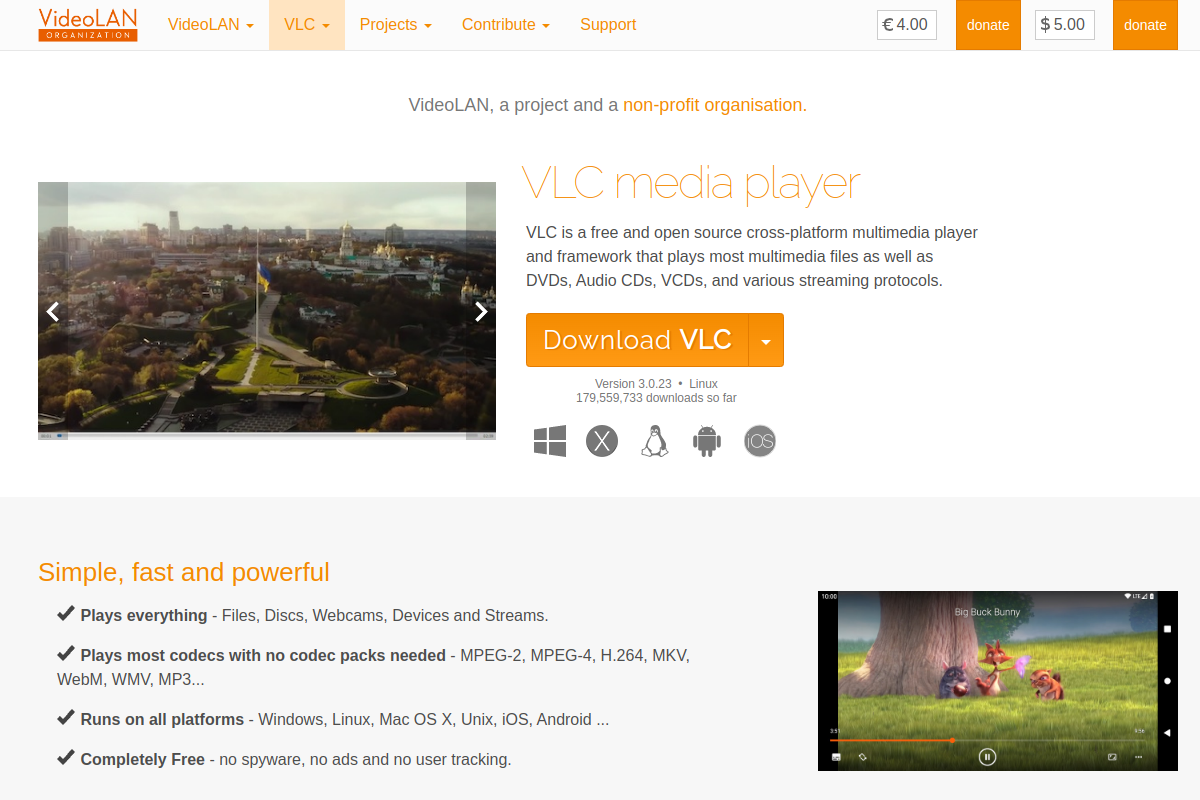Open the Contribute dropdown
This screenshot has height=800, width=1200.
coord(505,24)
